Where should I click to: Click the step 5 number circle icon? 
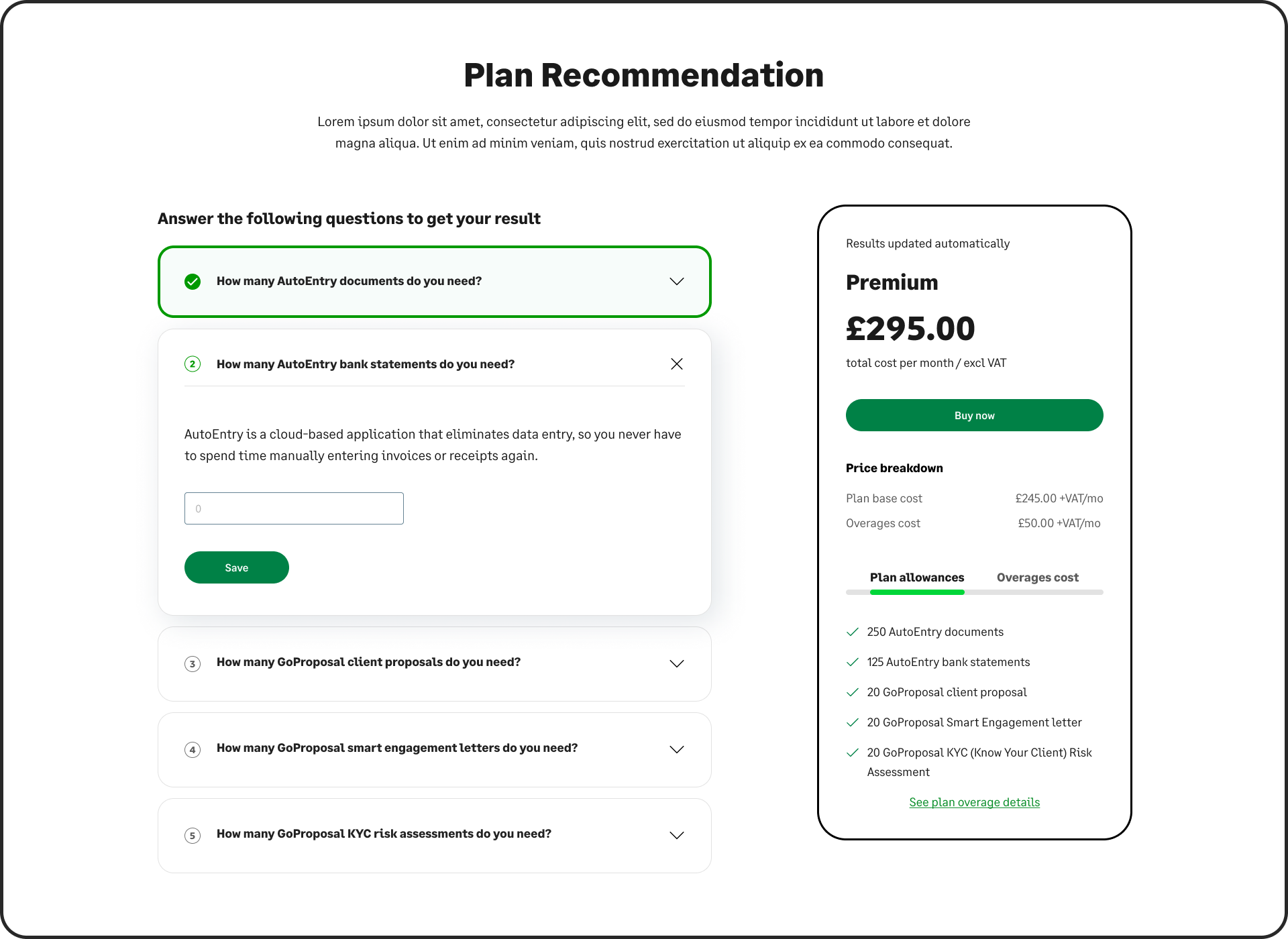[x=193, y=836]
